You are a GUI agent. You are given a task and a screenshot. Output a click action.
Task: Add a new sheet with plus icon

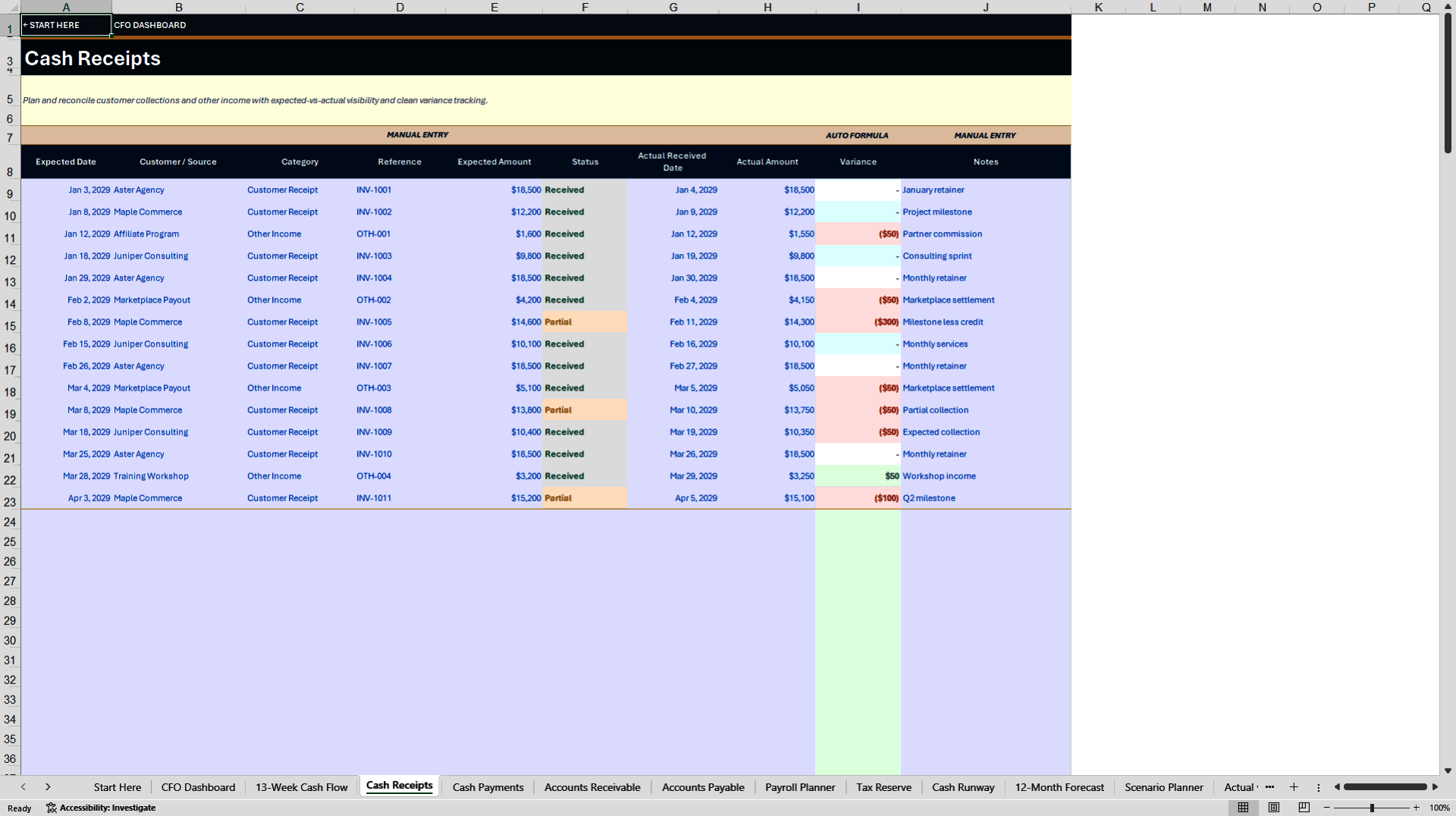1294,787
